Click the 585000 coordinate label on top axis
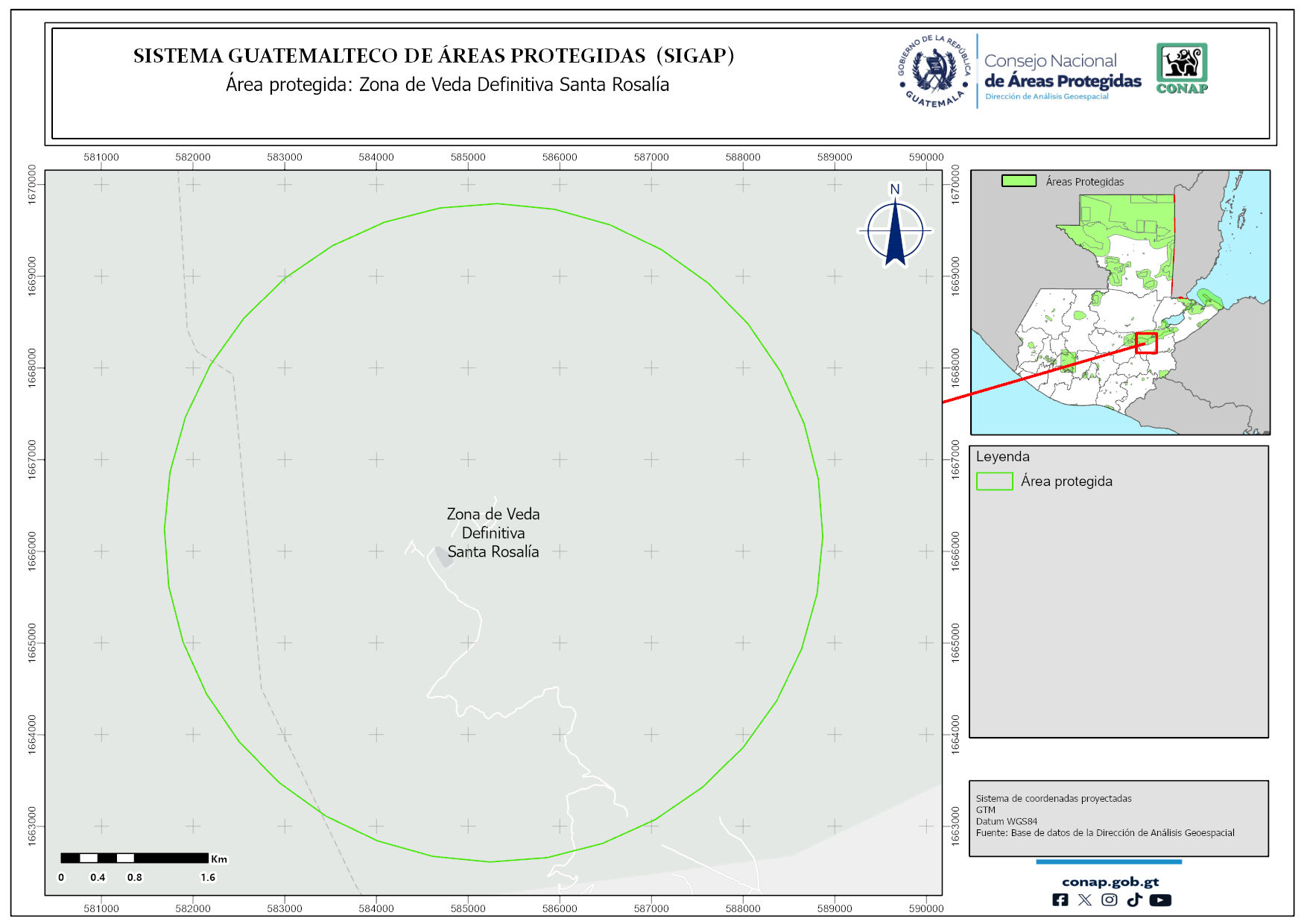This screenshot has height=924, width=1307. [x=468, y=157]
